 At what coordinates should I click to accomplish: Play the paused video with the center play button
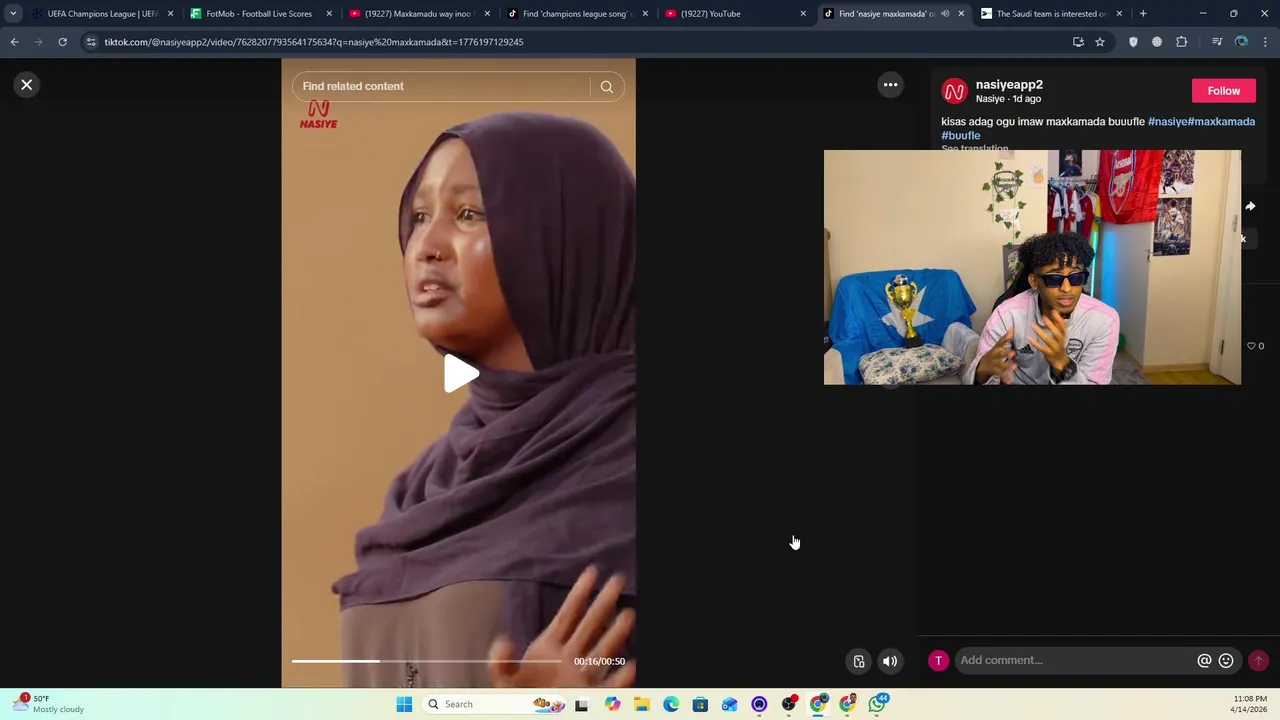461,374
